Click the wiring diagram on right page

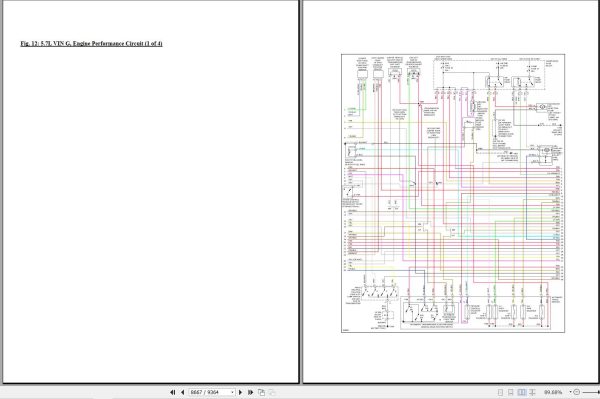click(453, 193)
